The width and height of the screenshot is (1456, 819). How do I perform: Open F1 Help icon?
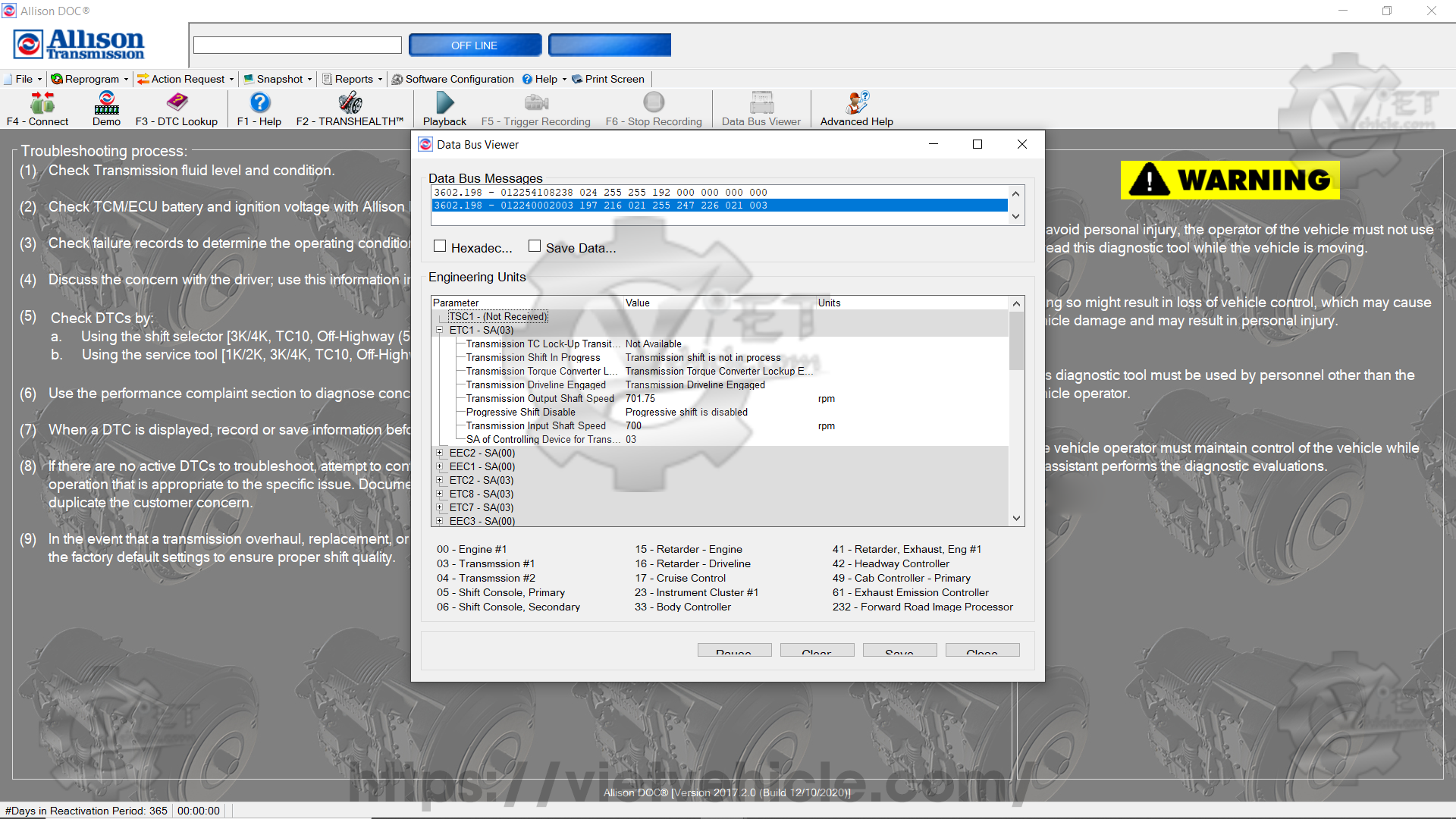(259, 108)
